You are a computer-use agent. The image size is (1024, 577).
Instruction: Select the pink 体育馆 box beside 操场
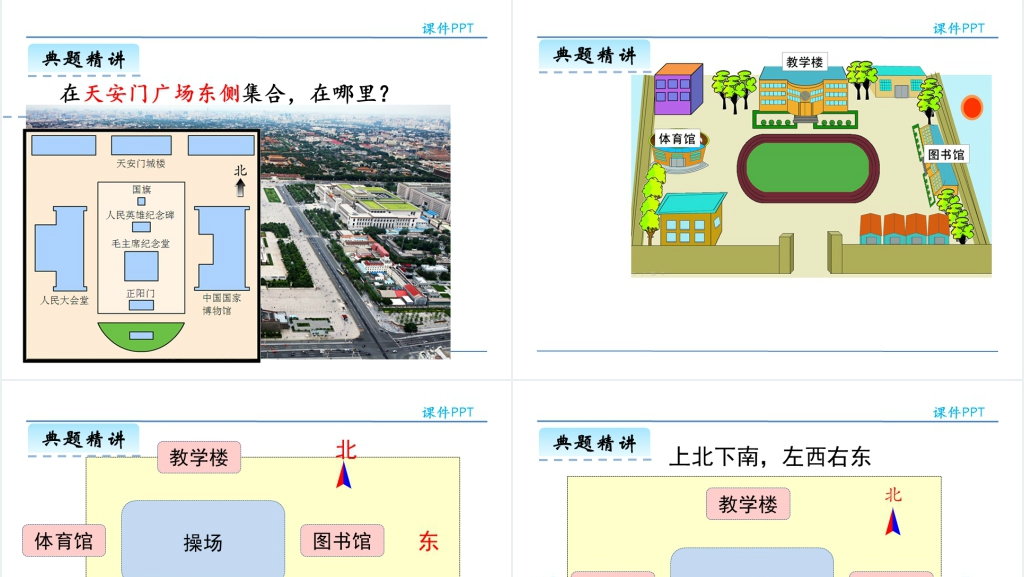pyautogui.click(x=64, y=541)
